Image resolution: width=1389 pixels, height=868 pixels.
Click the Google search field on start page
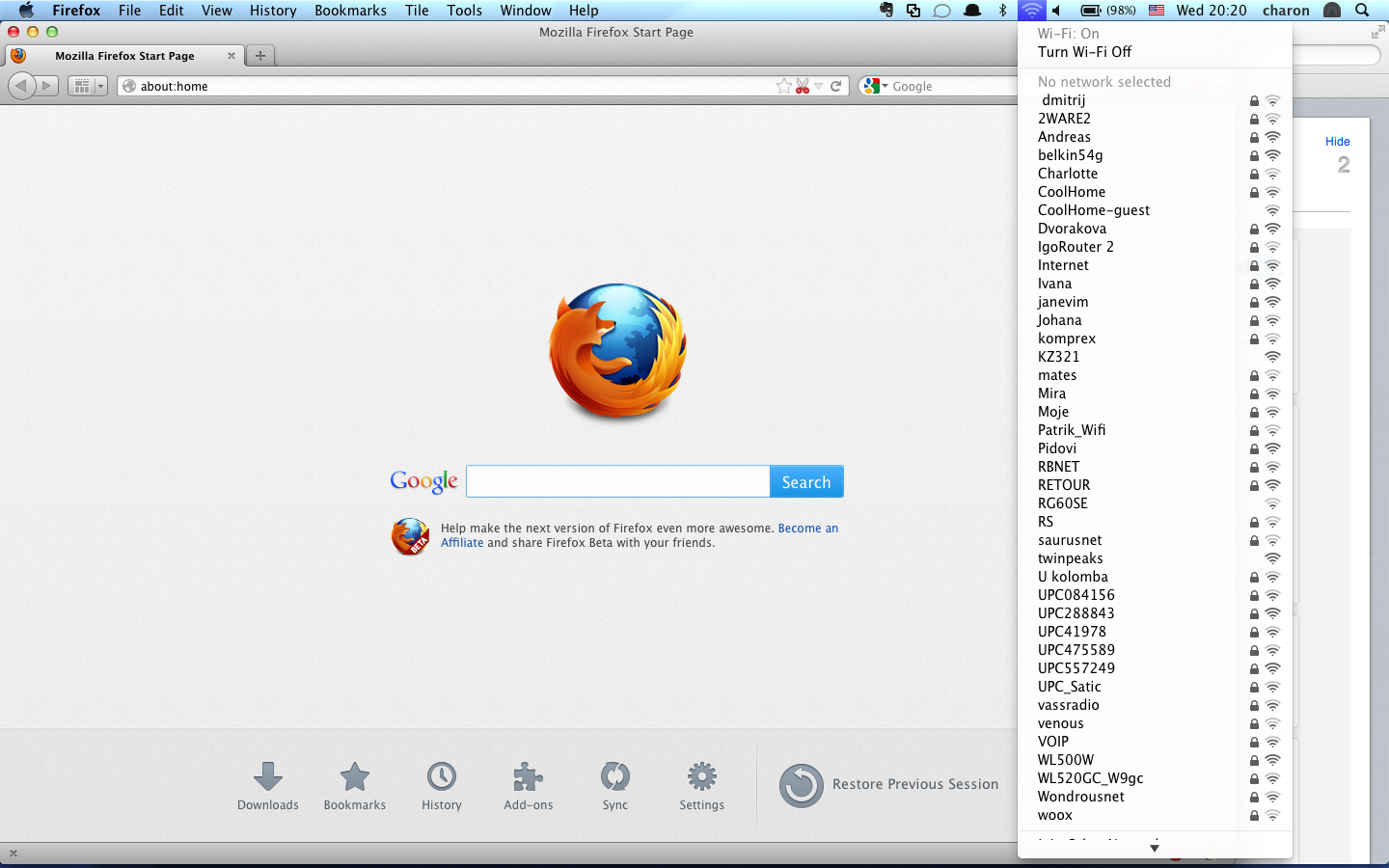pyautogui.click(x=617, y=481)
